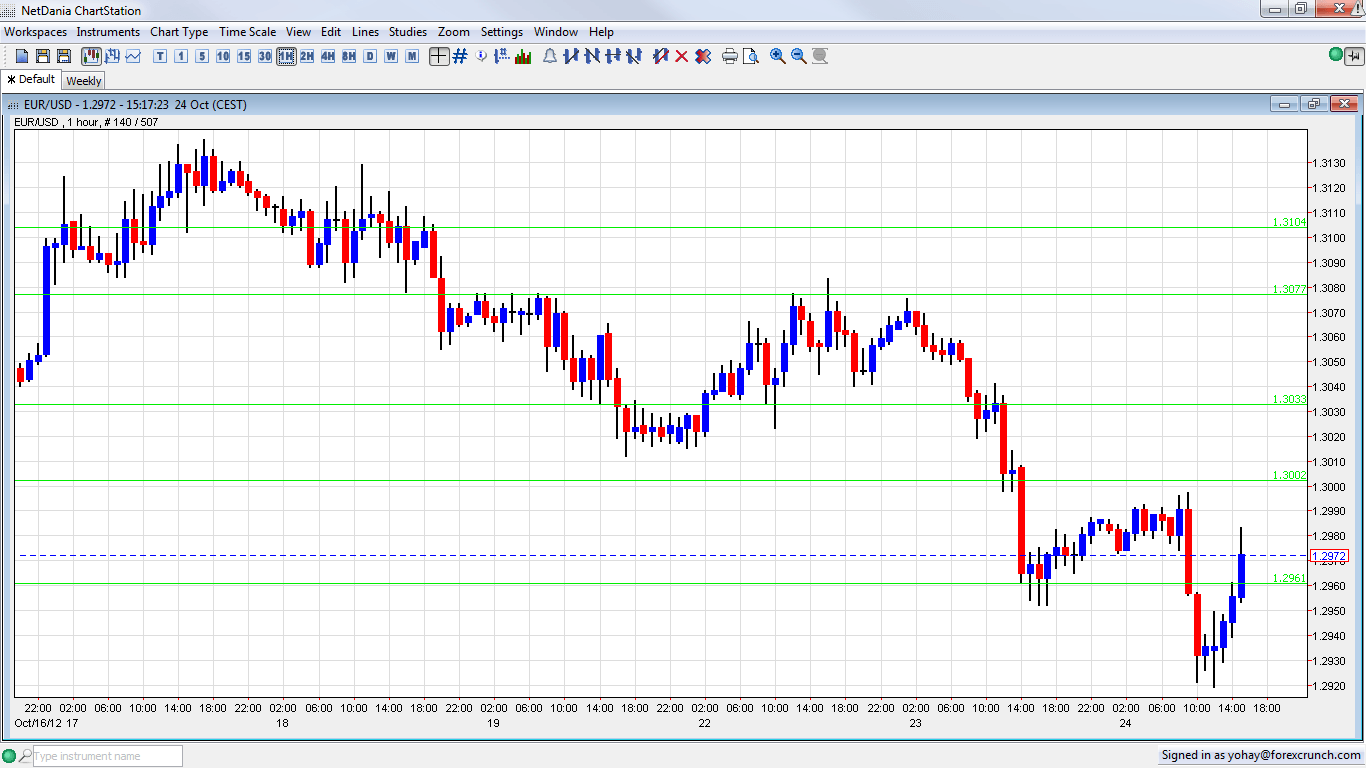Open the Instruments menu
Image resolution: width=1366 pixels, height=768 pixels.
(x=108, y=32)
